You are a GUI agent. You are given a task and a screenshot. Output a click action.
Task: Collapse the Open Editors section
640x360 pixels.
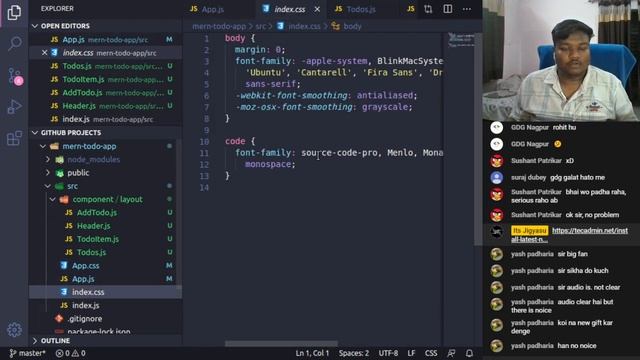coord(64,26)
